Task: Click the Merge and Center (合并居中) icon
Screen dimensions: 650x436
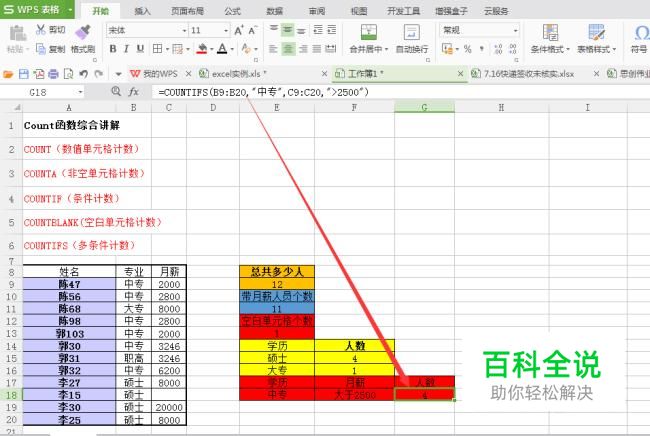Action: (369, 32)
